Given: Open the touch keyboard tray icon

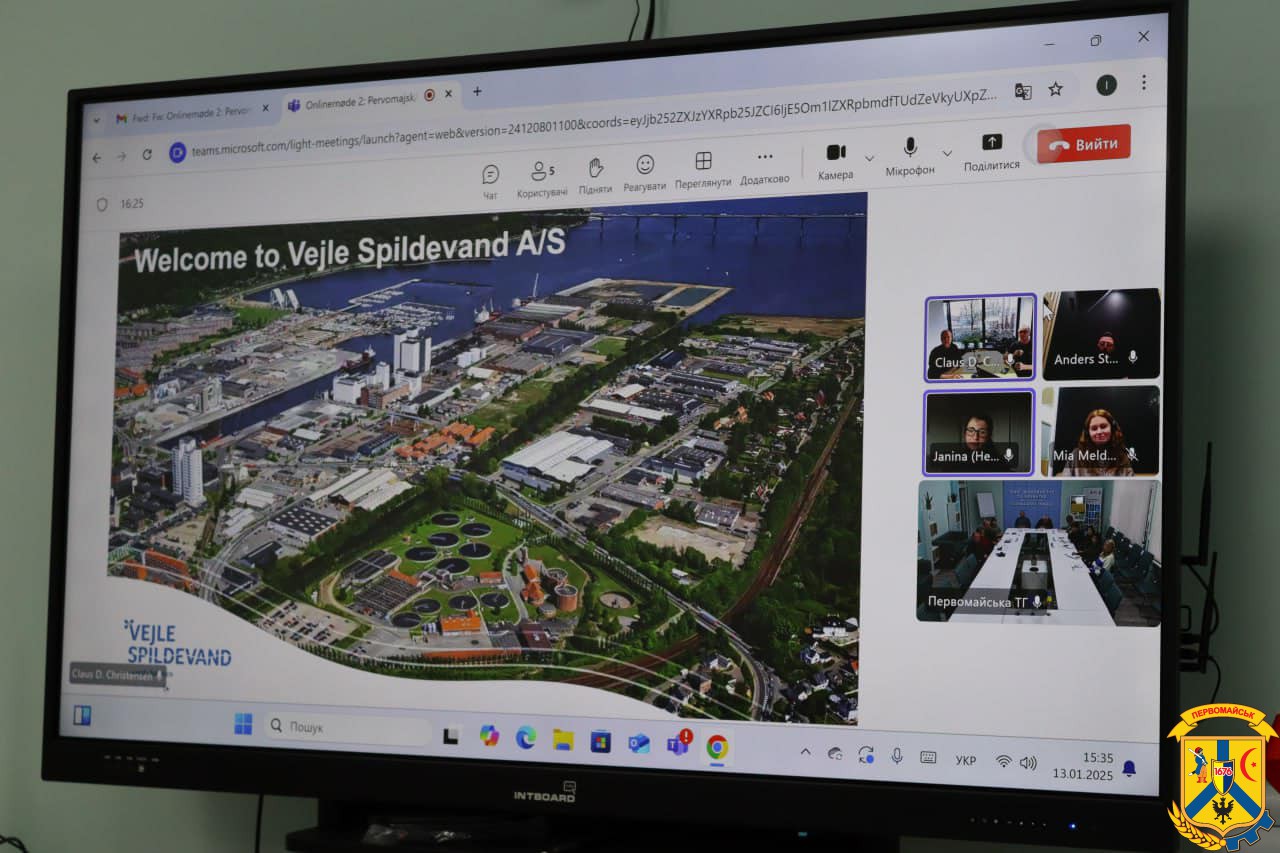Looking at the screenshot, I should pos(928,758).
